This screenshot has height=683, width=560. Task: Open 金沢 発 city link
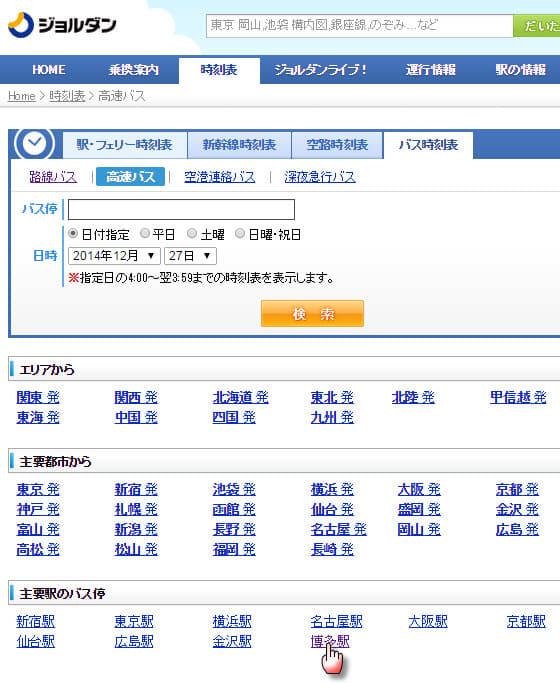[517, 510]
